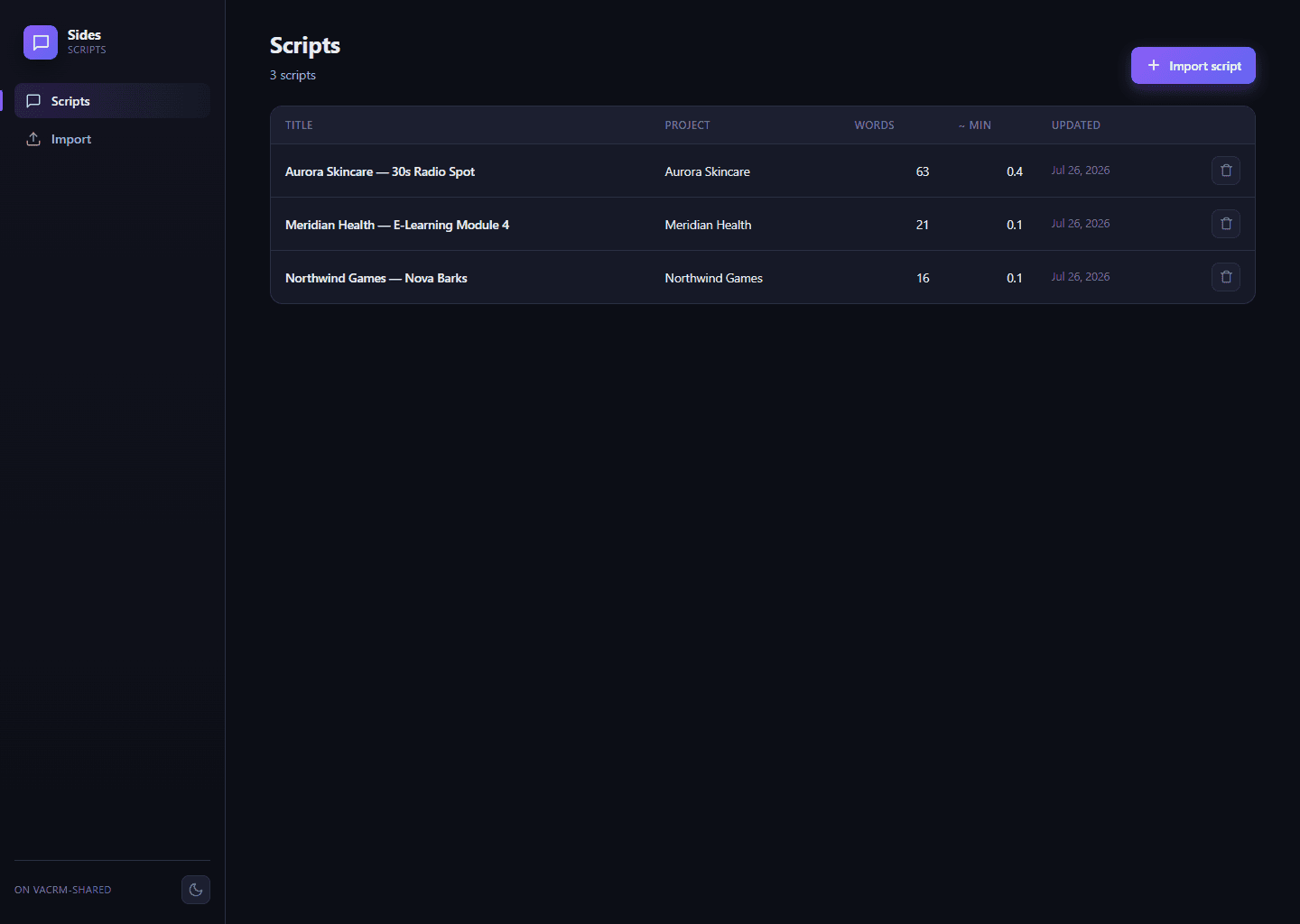This screenshot has width=1300, height=924.
Task: Delete the Meridian Health E-Learning Module 4 script
Action: [1226, 224]
